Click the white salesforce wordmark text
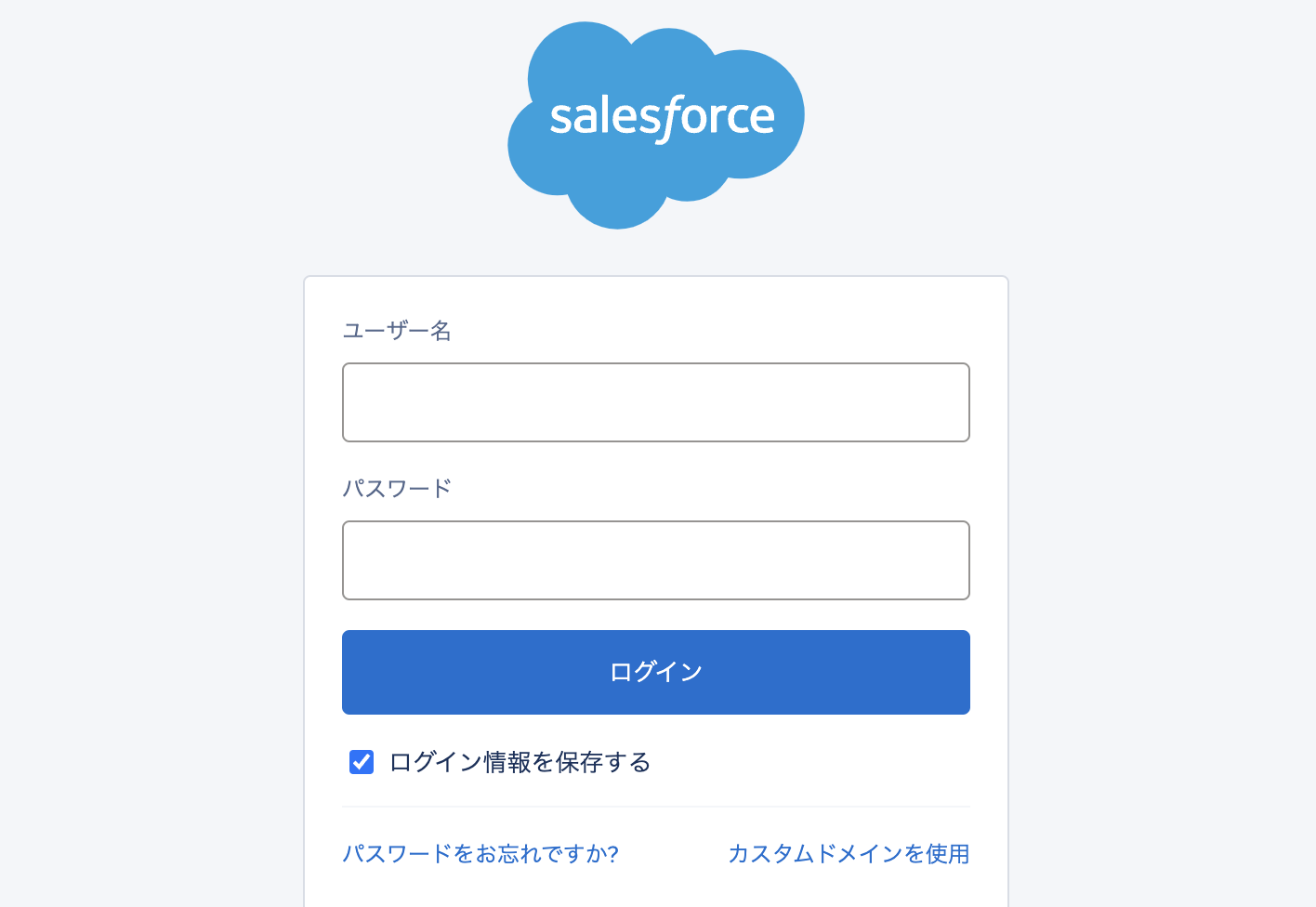This screenshot has height=907, width=1316. [662, 117]
